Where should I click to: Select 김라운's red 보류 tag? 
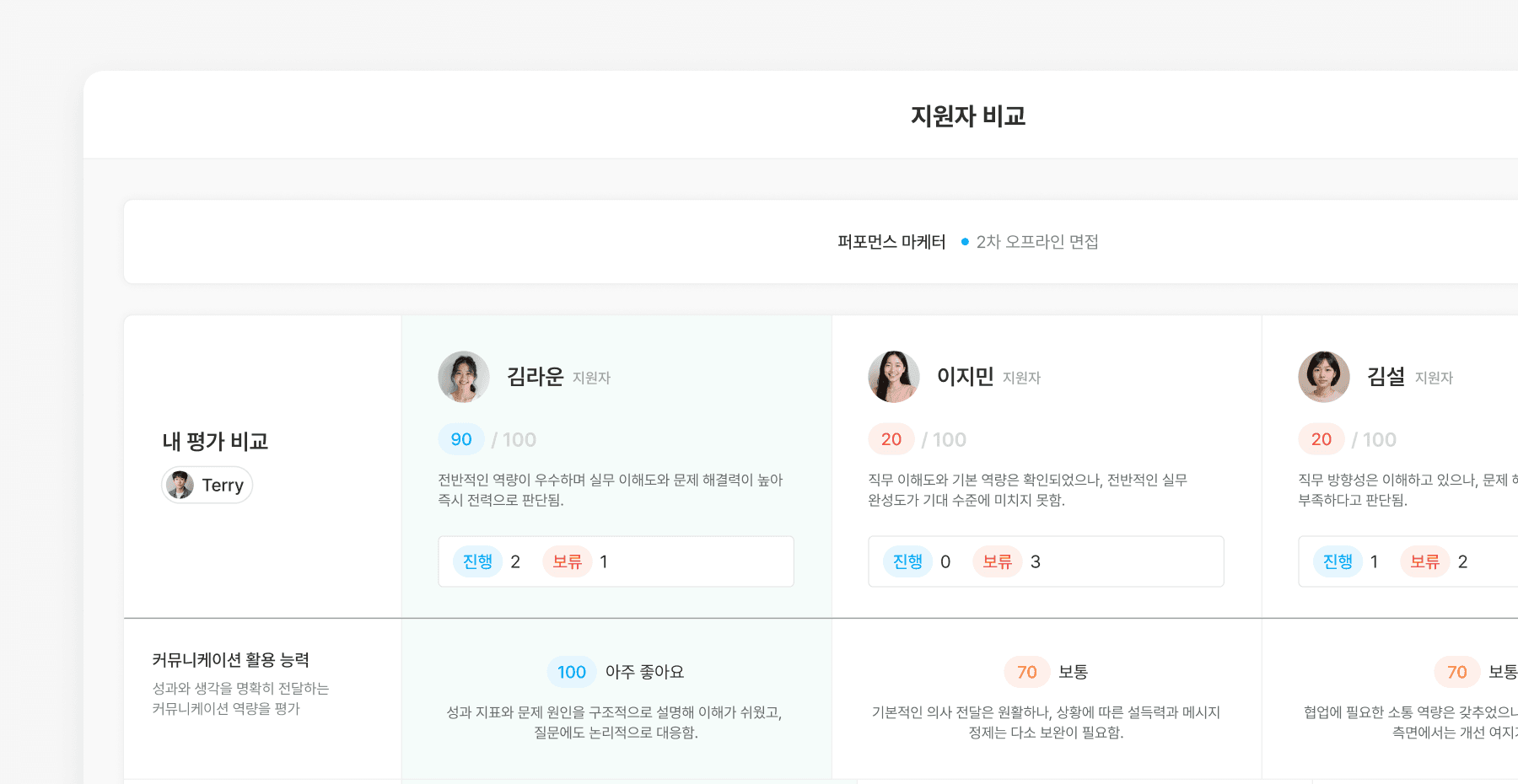[x=568, y=561]
